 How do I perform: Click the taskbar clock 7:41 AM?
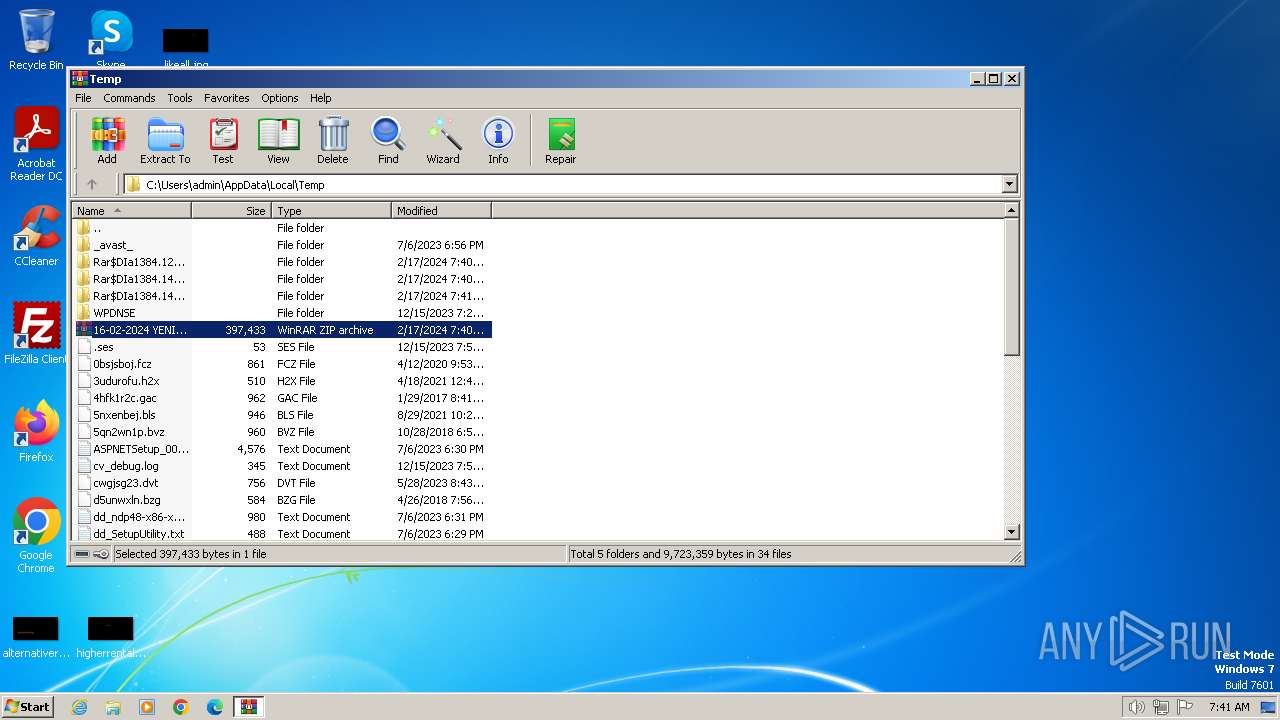tap(1229, 707)
